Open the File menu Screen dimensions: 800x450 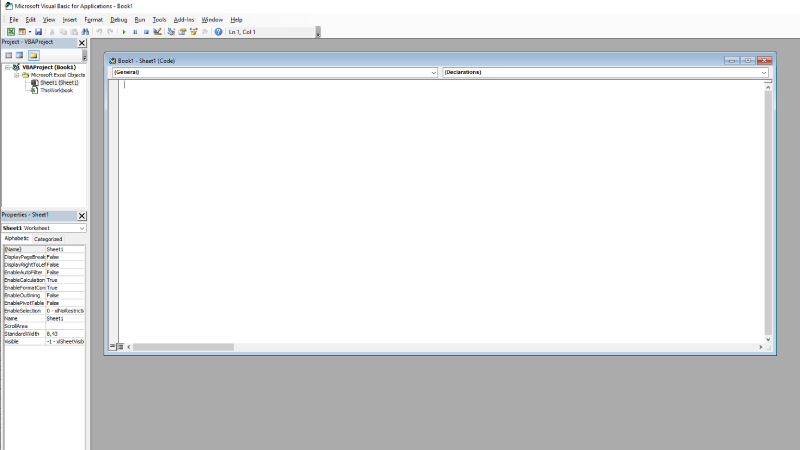(14, 19)
